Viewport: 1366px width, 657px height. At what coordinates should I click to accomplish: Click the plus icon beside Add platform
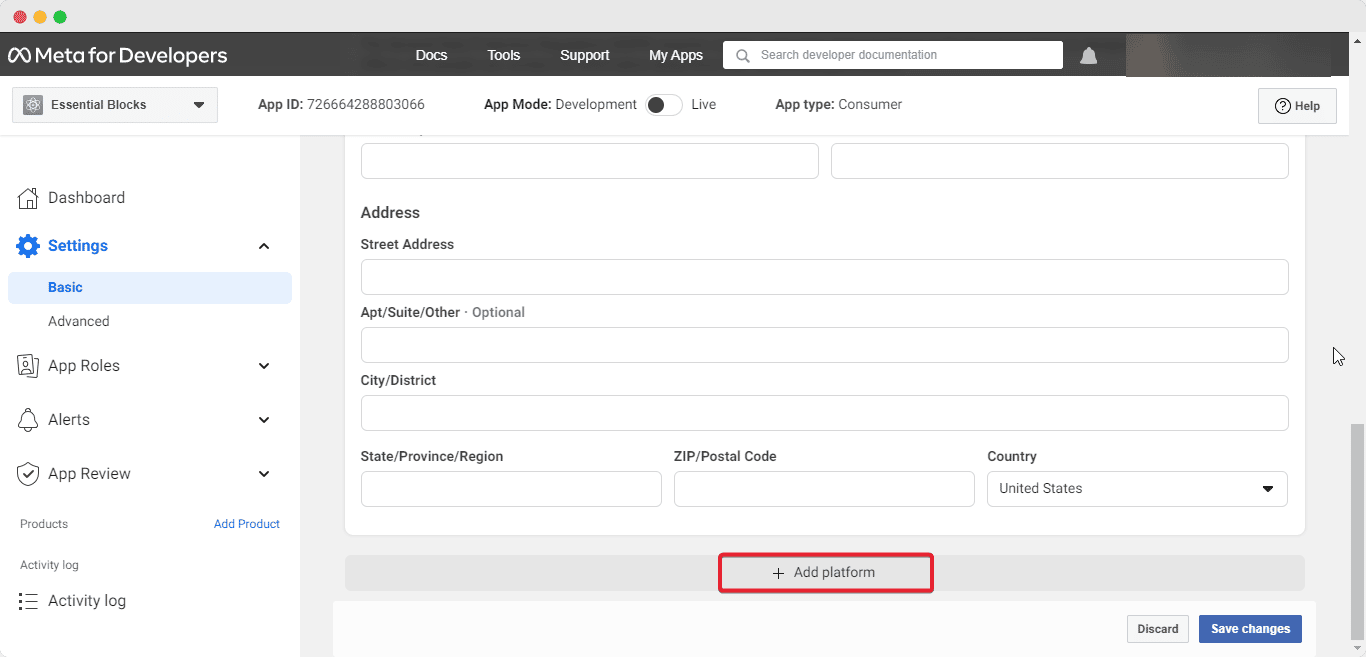[778, 573]
